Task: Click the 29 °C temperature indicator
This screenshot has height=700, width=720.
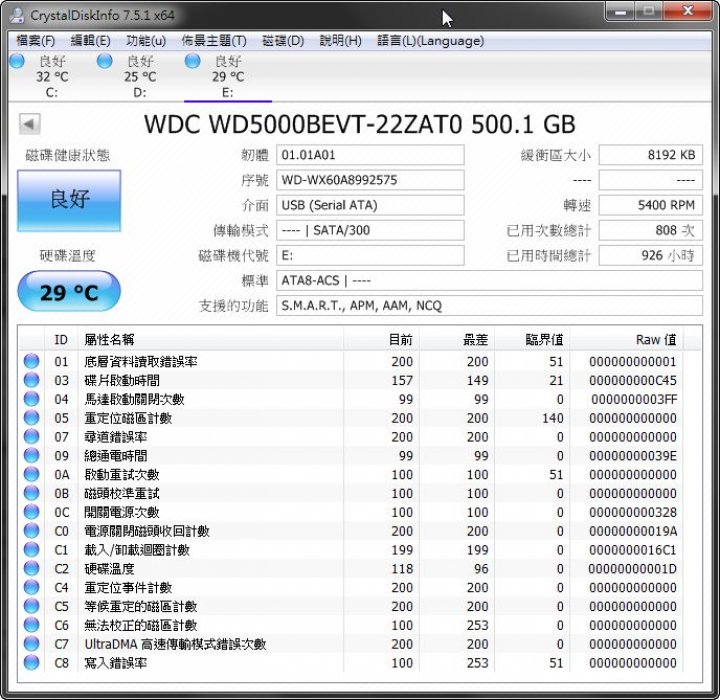Action: 69,292
